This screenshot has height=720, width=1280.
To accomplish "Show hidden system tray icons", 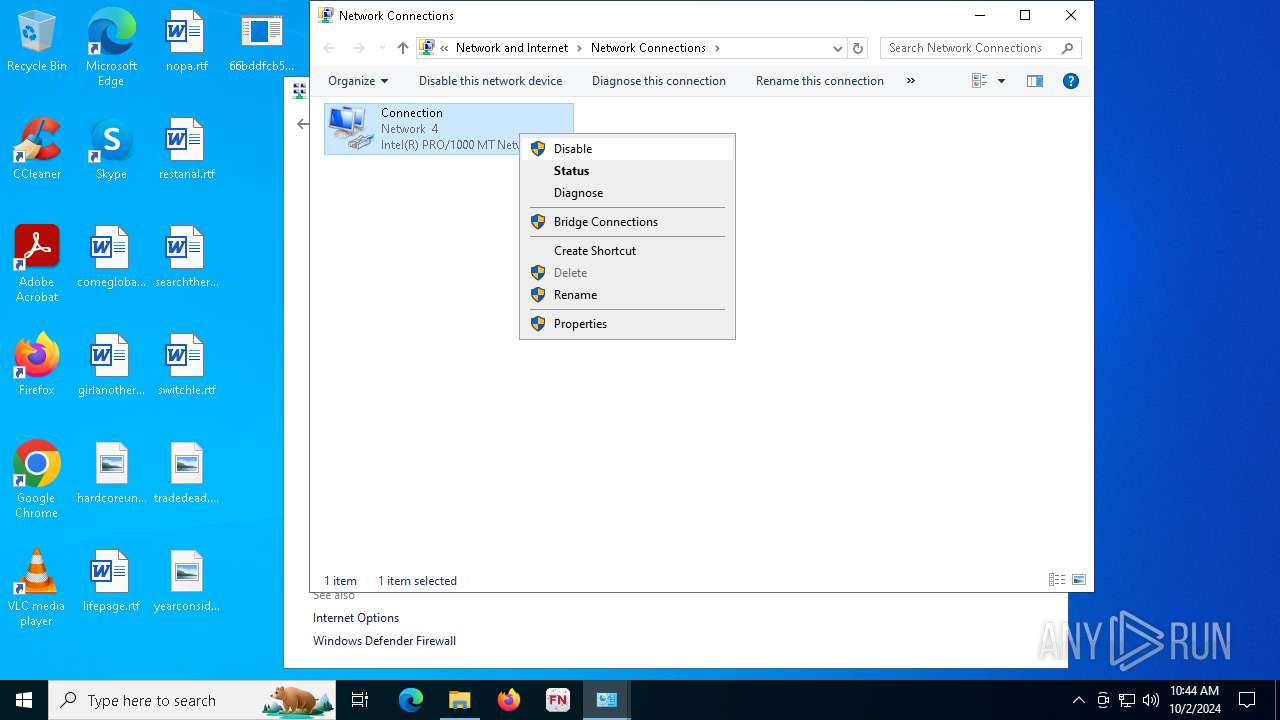I will [1078, 700].
